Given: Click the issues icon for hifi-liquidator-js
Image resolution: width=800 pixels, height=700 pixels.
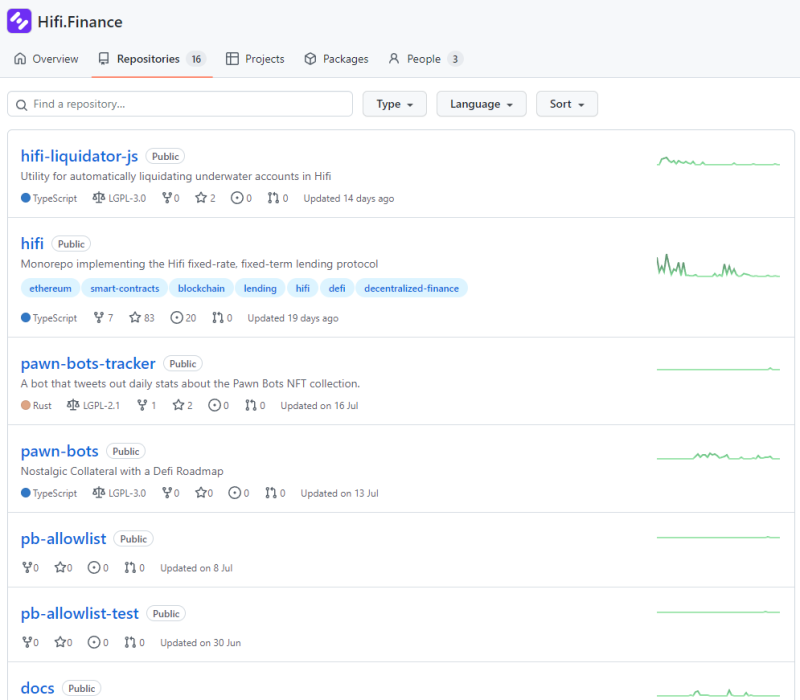Looking at the screenshot, I should (237, 198).
